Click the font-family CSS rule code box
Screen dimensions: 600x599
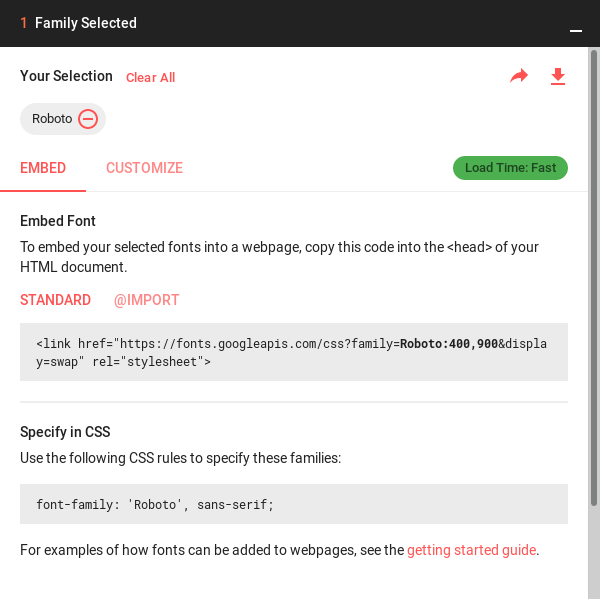click(x=294, y=504)
